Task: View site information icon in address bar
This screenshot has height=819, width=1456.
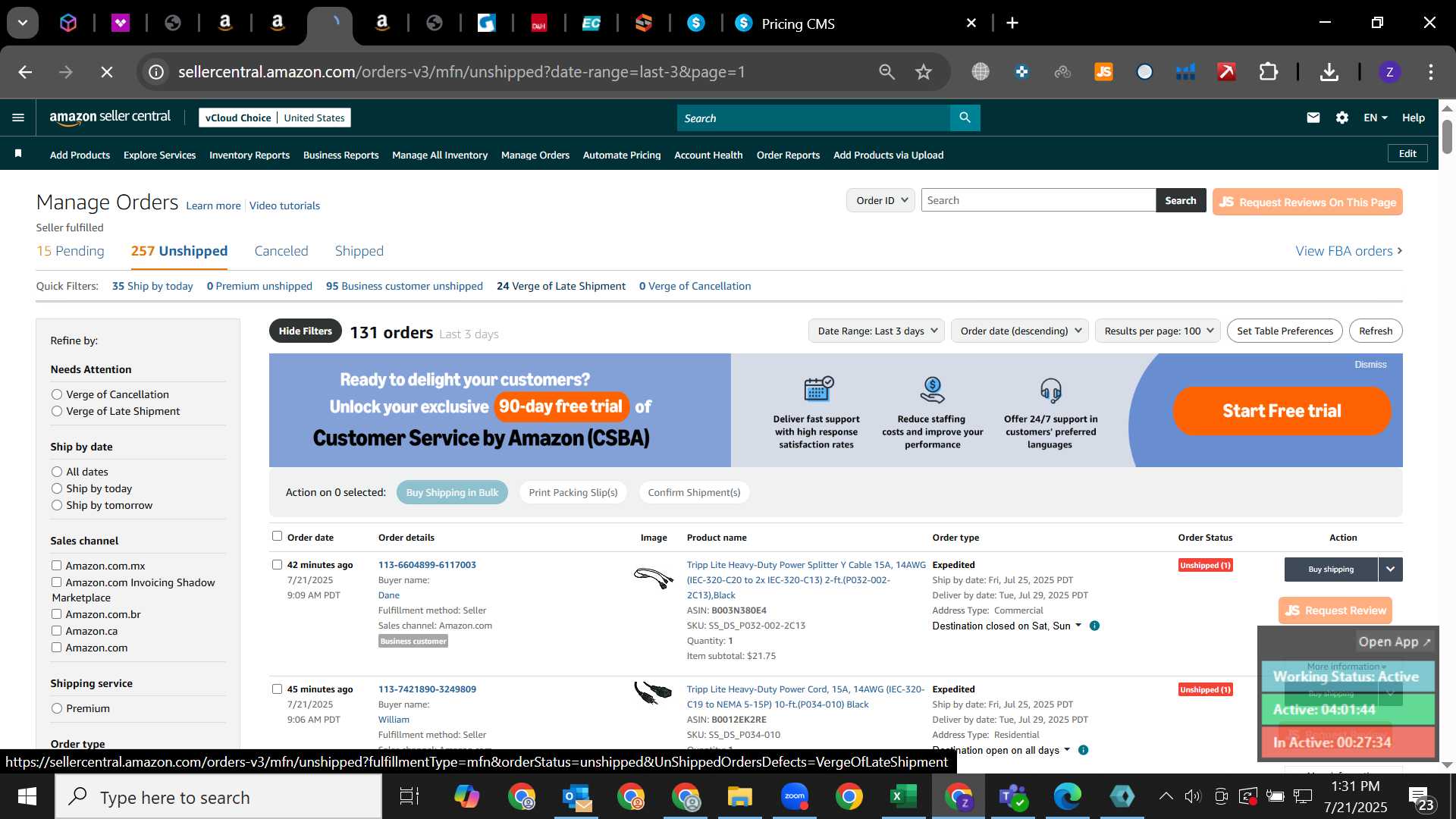Action: [x=156, y=72]
